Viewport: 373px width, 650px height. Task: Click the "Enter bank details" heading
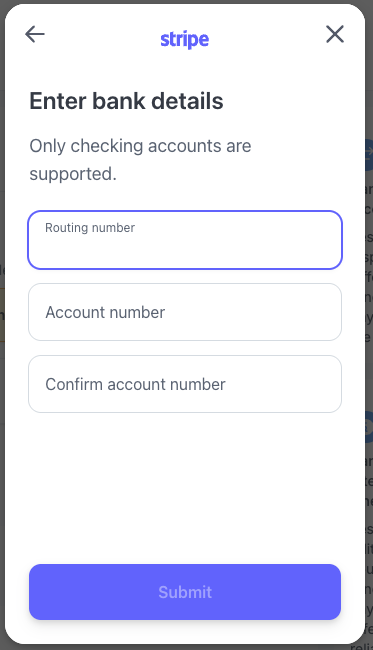[126, 101]
